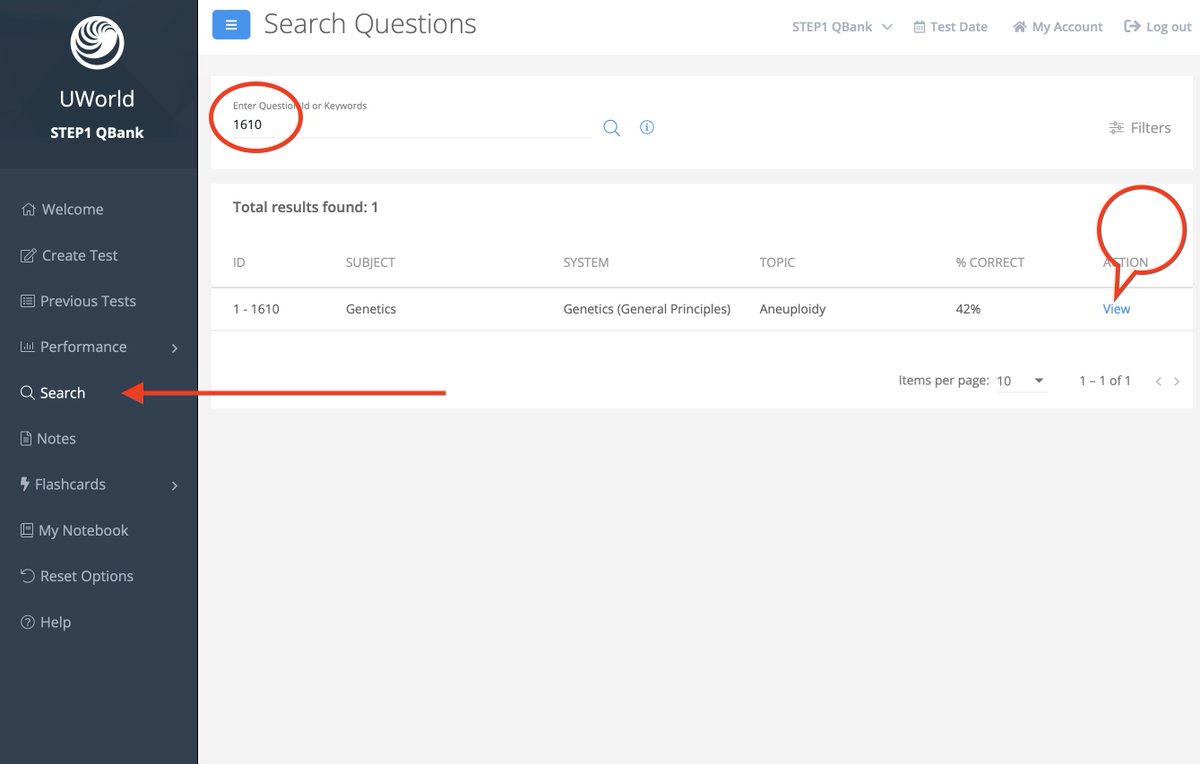The width and height of the screenshot is (1200, 764).
Task: Open the search info icon
Action: [647, 127]
